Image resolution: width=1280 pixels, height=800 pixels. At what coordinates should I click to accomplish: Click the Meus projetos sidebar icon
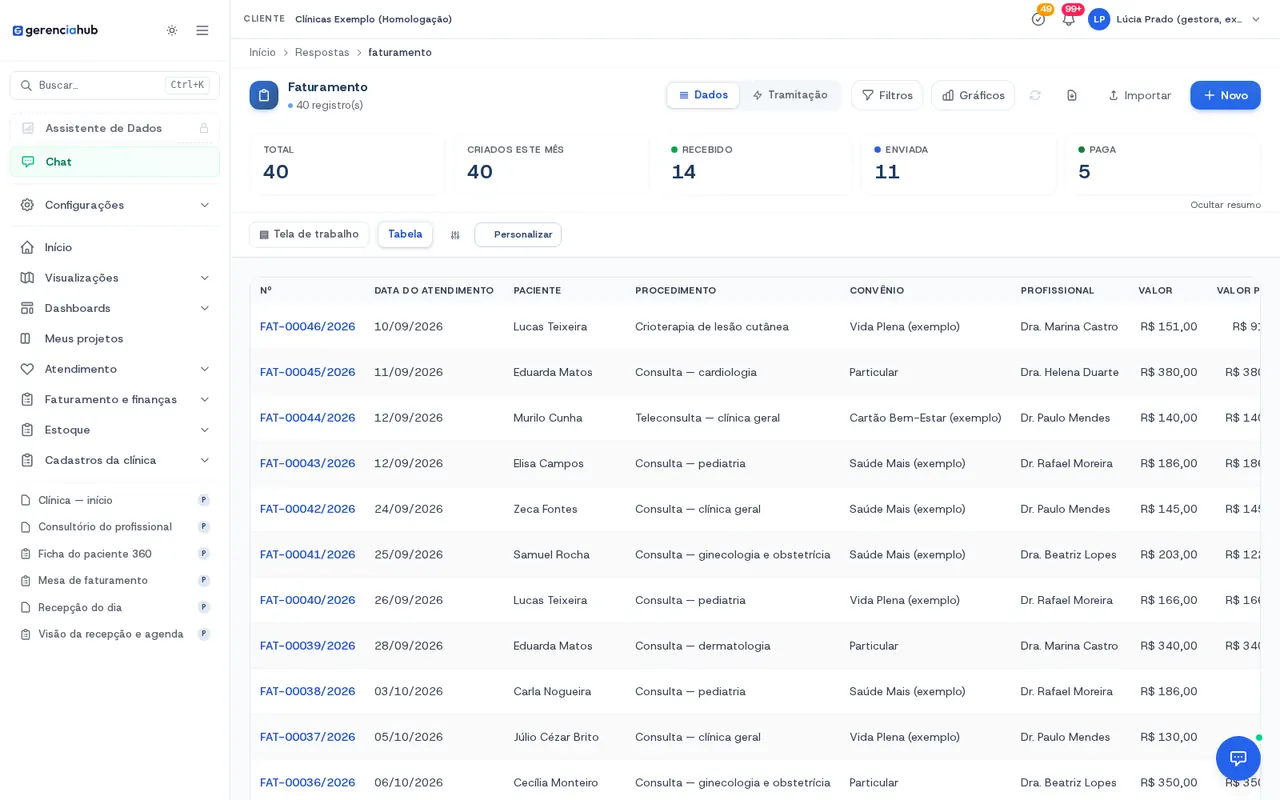[27, 339]
